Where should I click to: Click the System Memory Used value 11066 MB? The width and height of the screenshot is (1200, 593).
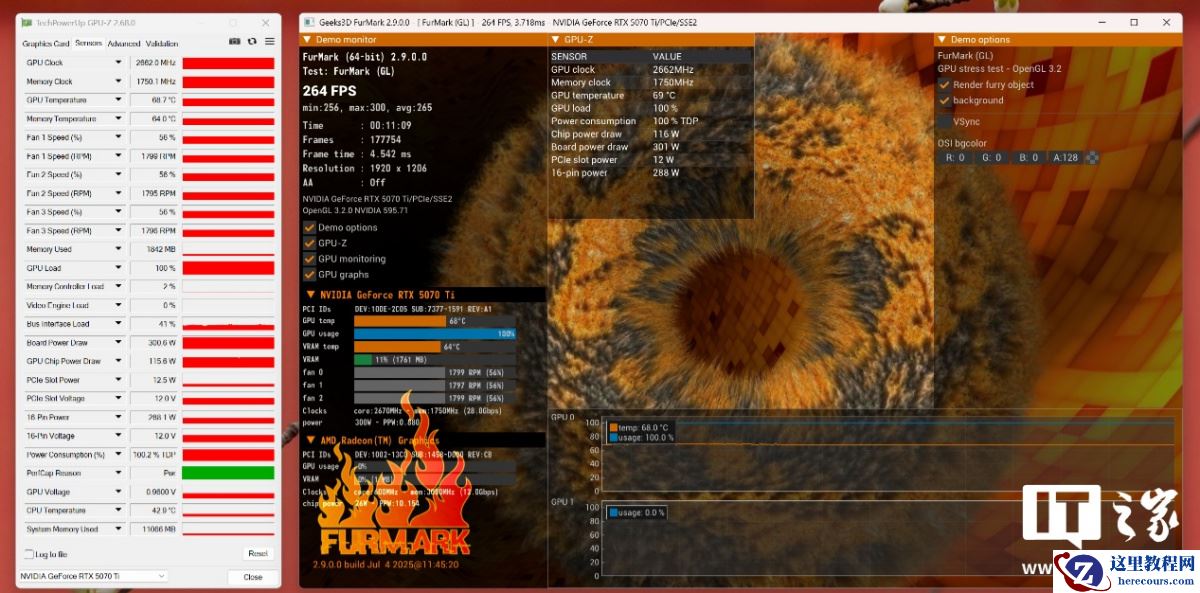tap(160, 529)
